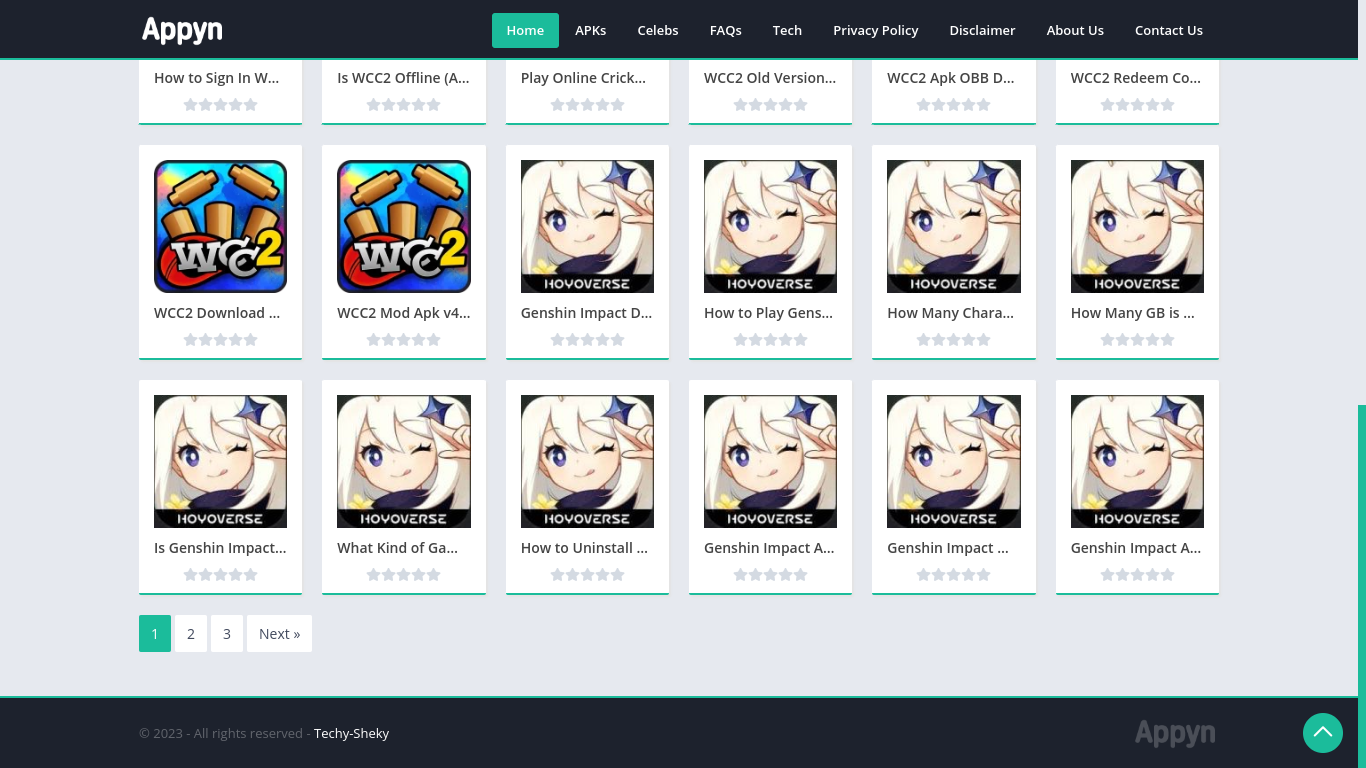This screenshot has width=1366, height=768.
Task: Go to the Home menu item
Action: pyautogui.click(x=525, y=30)
